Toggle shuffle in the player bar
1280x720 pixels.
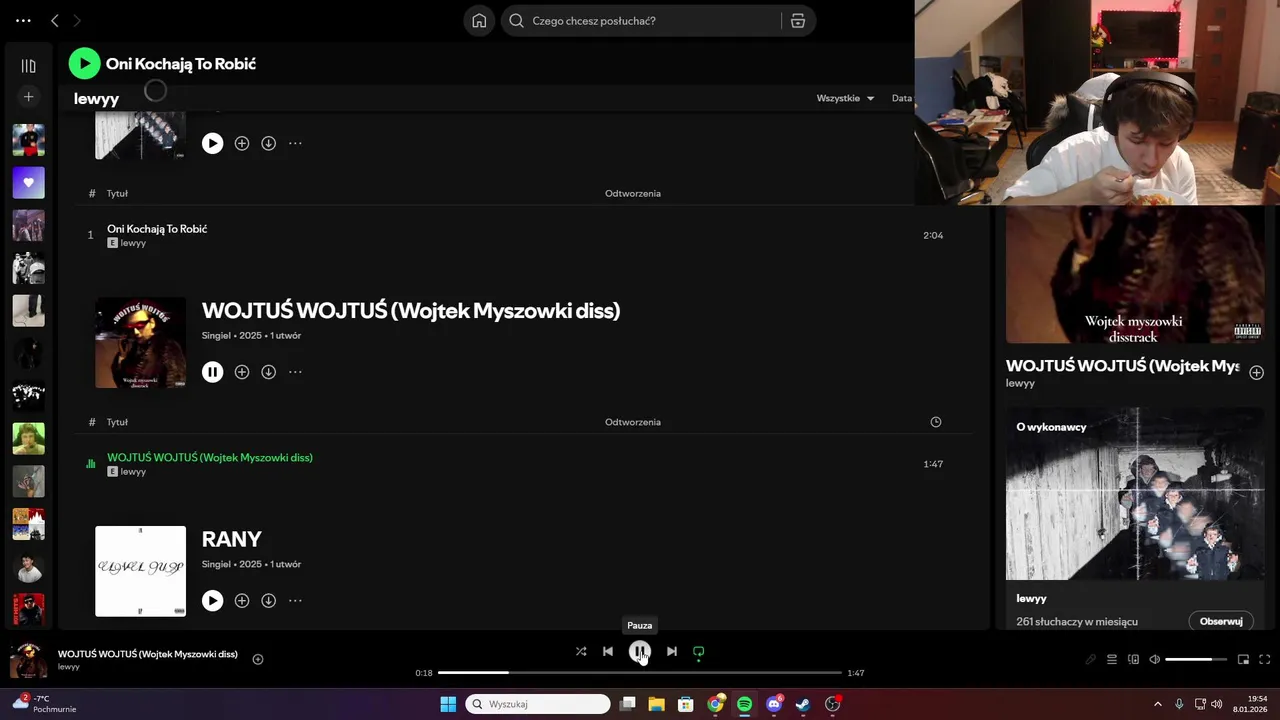point(581,651)
